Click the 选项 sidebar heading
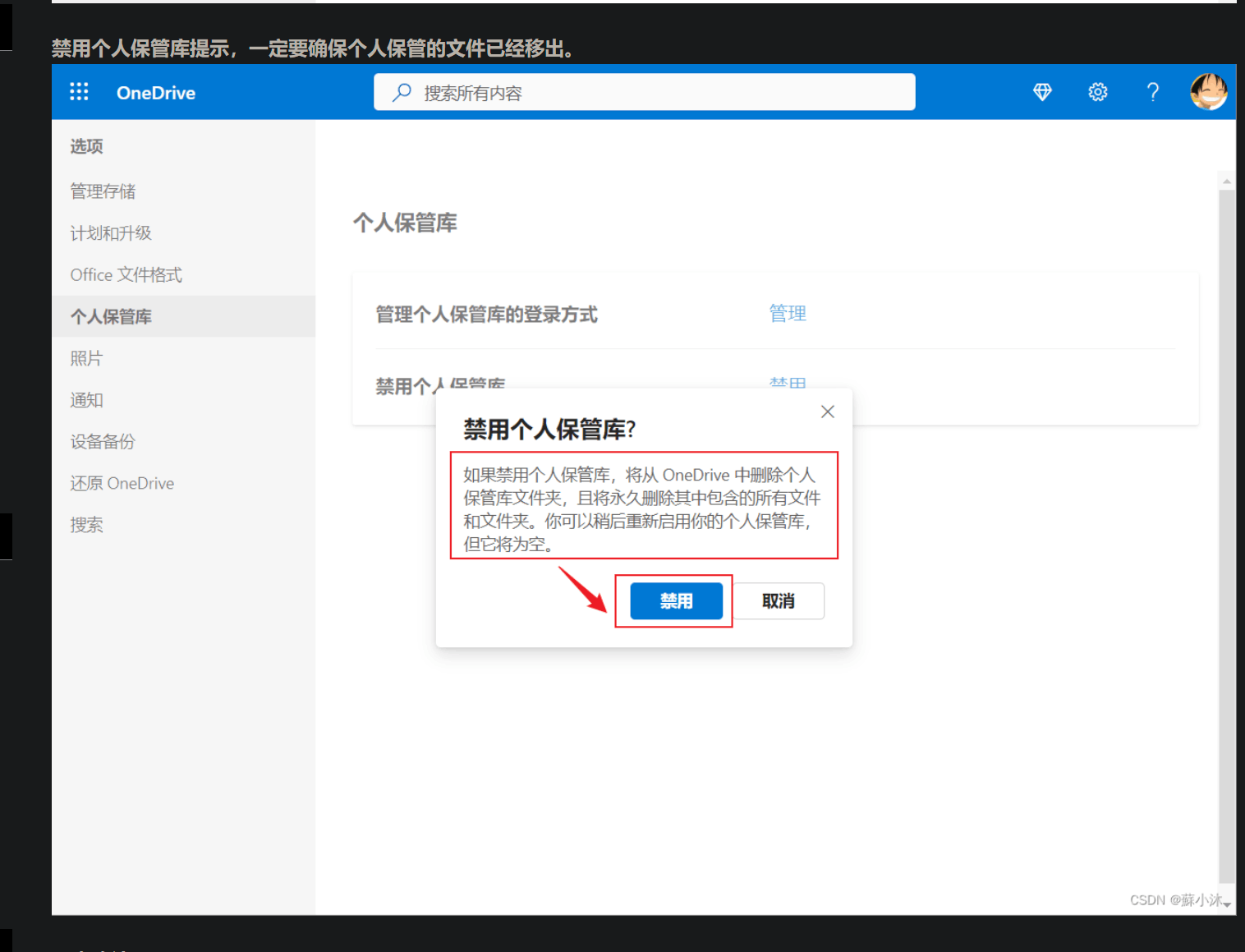 [86, 146]
